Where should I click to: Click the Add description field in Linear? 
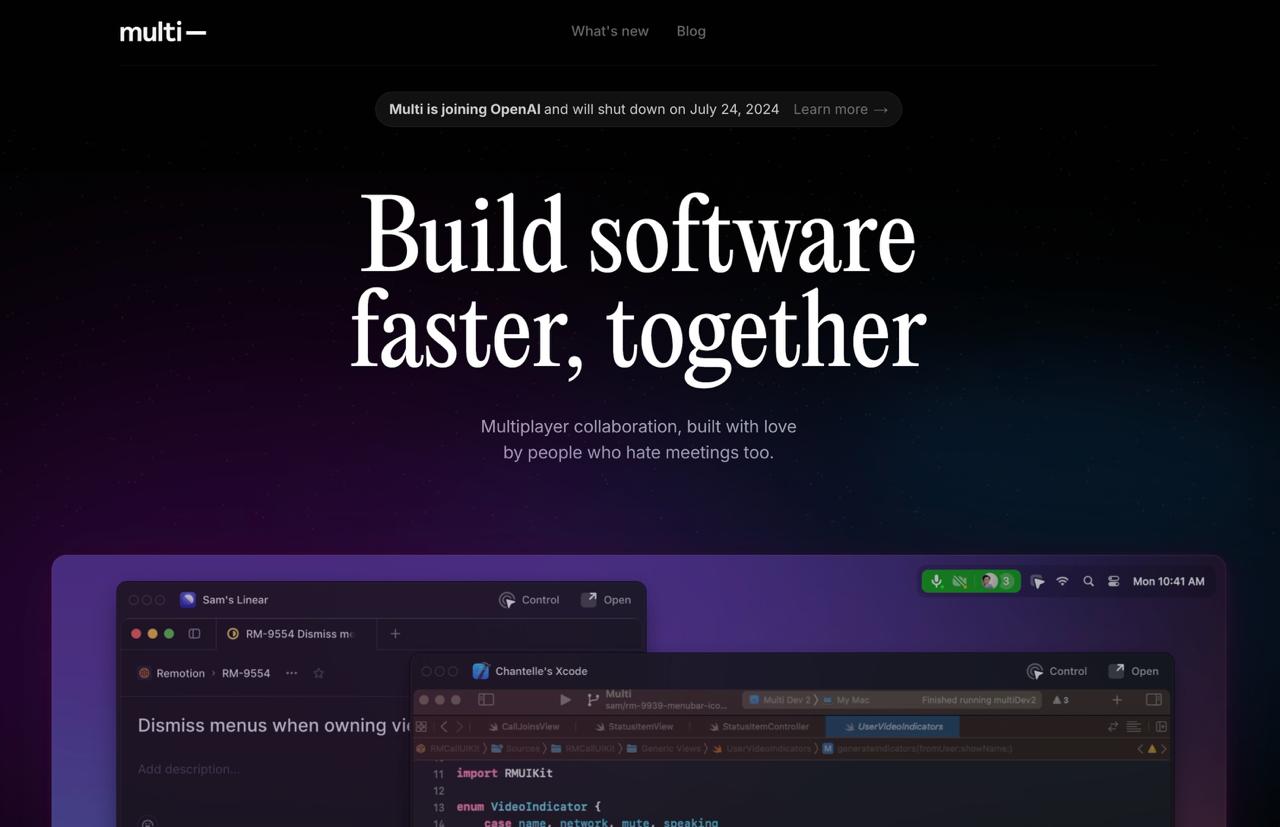coord(189,769)
